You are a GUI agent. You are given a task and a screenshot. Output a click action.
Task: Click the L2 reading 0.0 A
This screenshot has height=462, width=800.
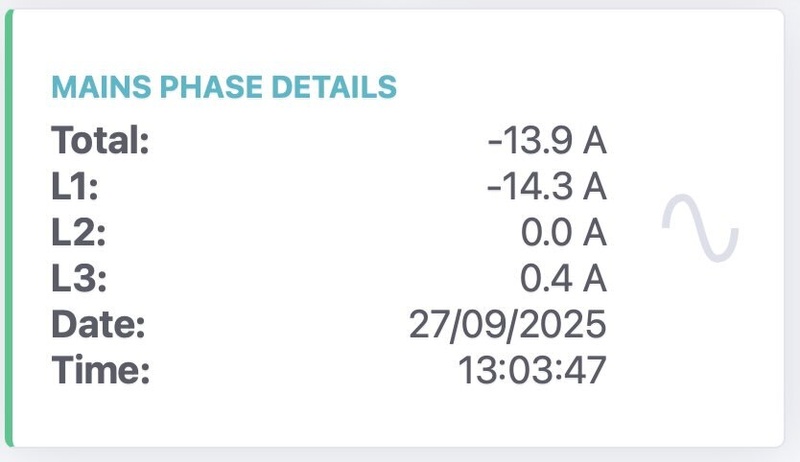(563, 233)
